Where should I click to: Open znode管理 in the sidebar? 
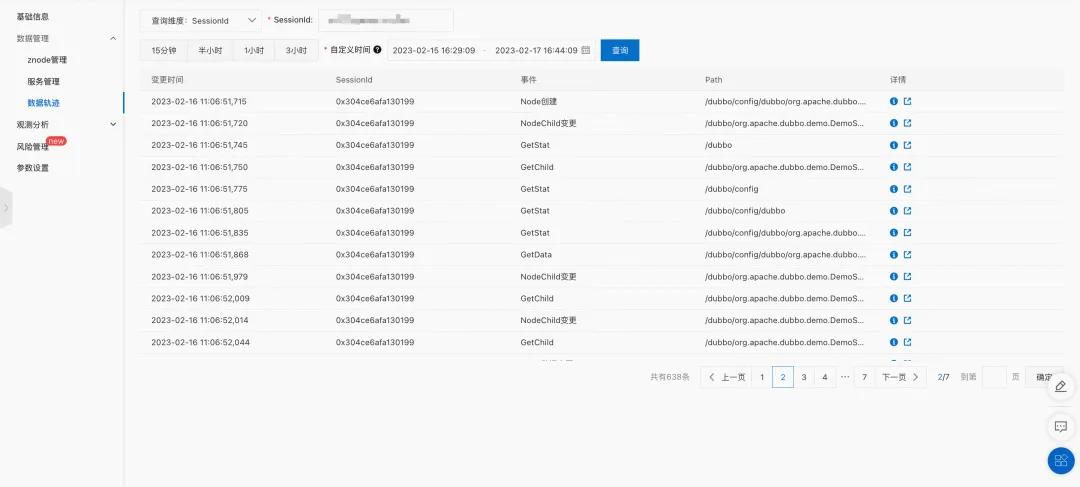click(x=47, y=60)
